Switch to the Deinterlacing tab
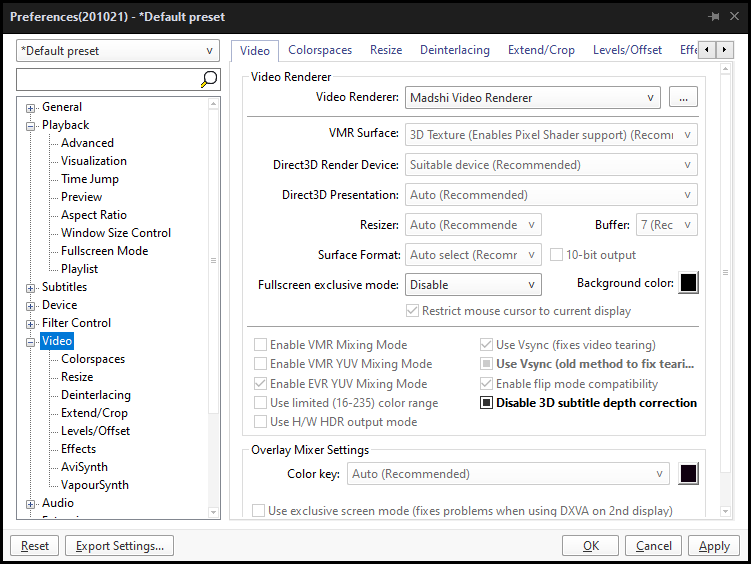This screenshot has height=564, width=751. 455,50
